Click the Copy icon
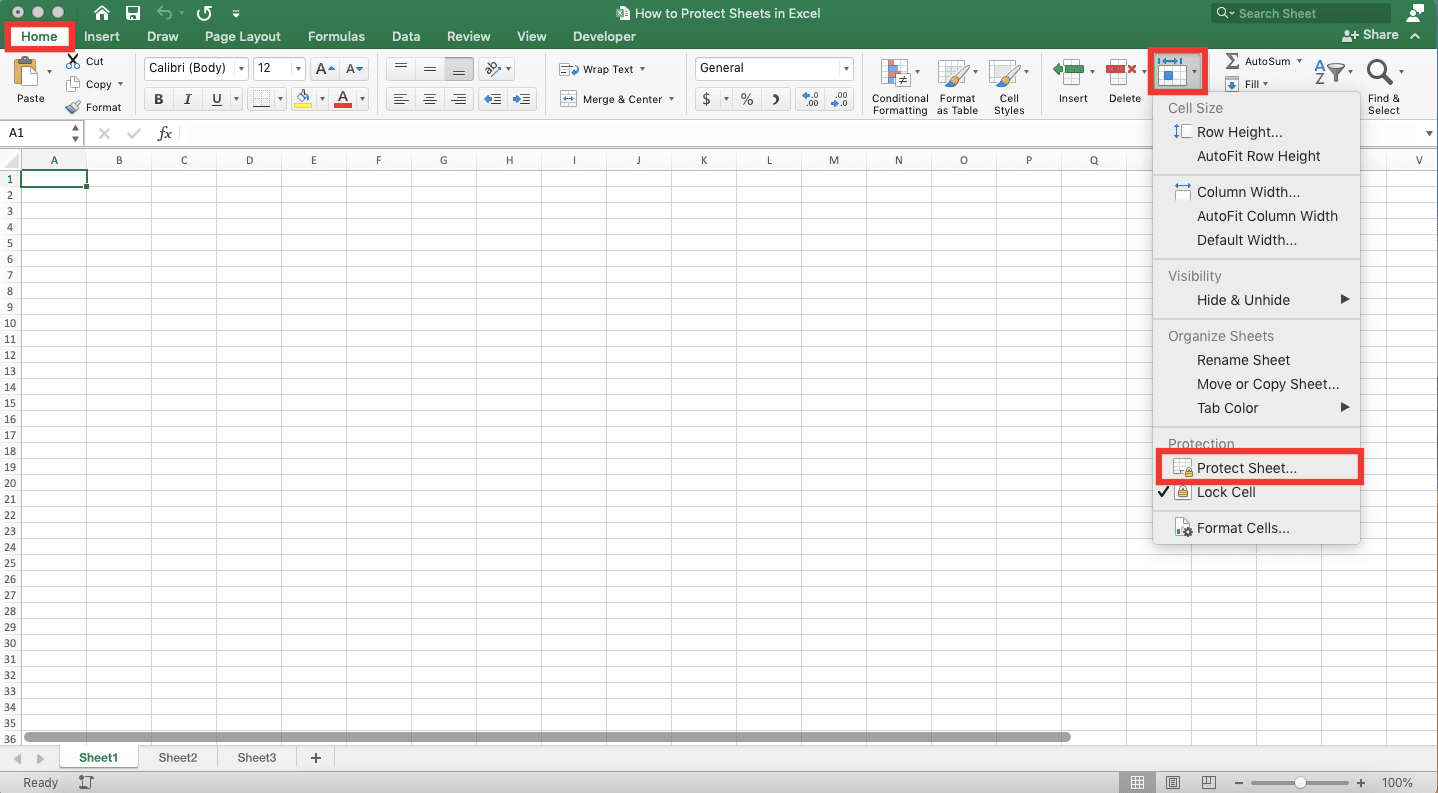 point(72,84)
